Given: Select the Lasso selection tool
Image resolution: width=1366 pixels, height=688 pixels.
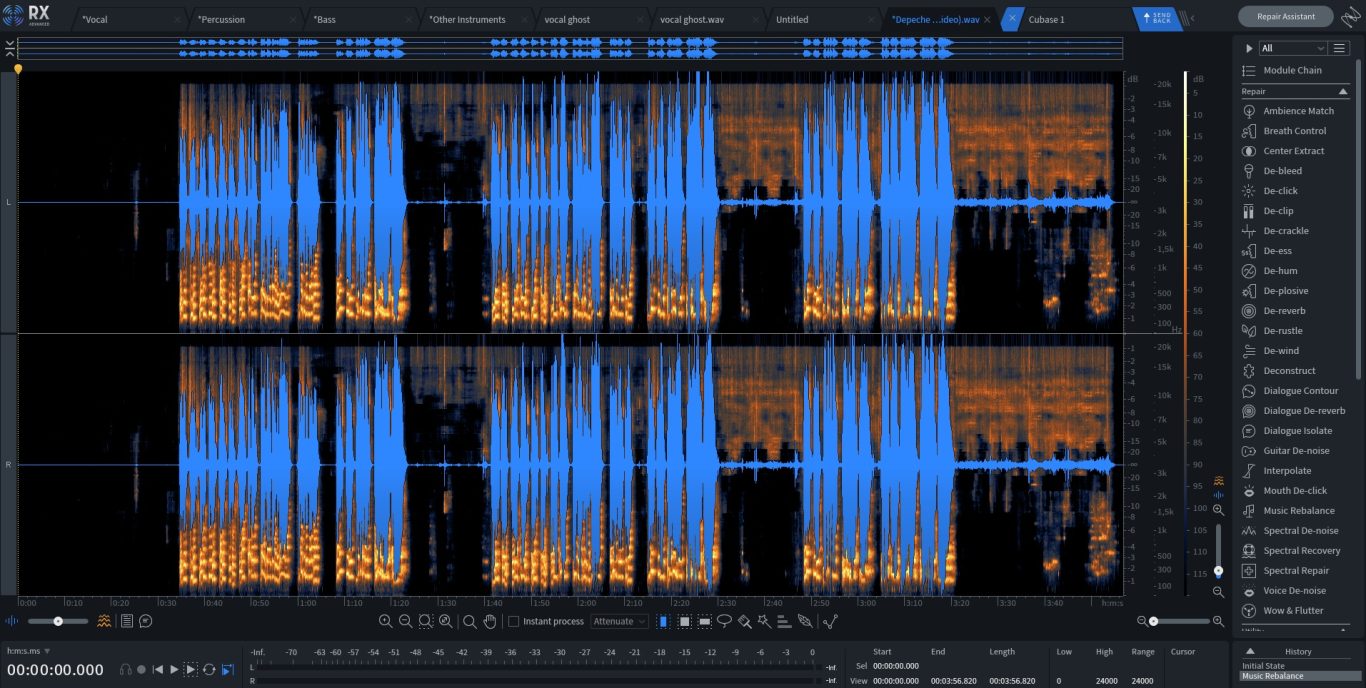Looking at the screenshot, I should coord(724,621).
